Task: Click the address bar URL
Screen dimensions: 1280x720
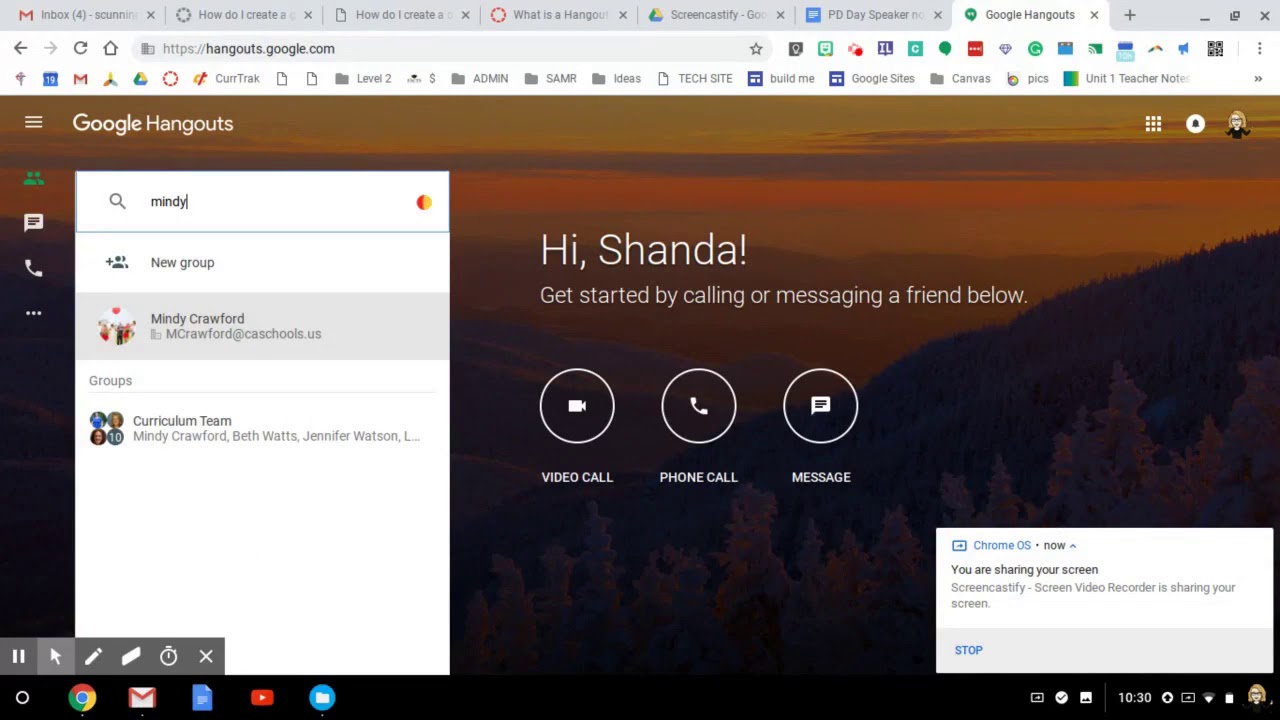Action: [x=248, y=48]
